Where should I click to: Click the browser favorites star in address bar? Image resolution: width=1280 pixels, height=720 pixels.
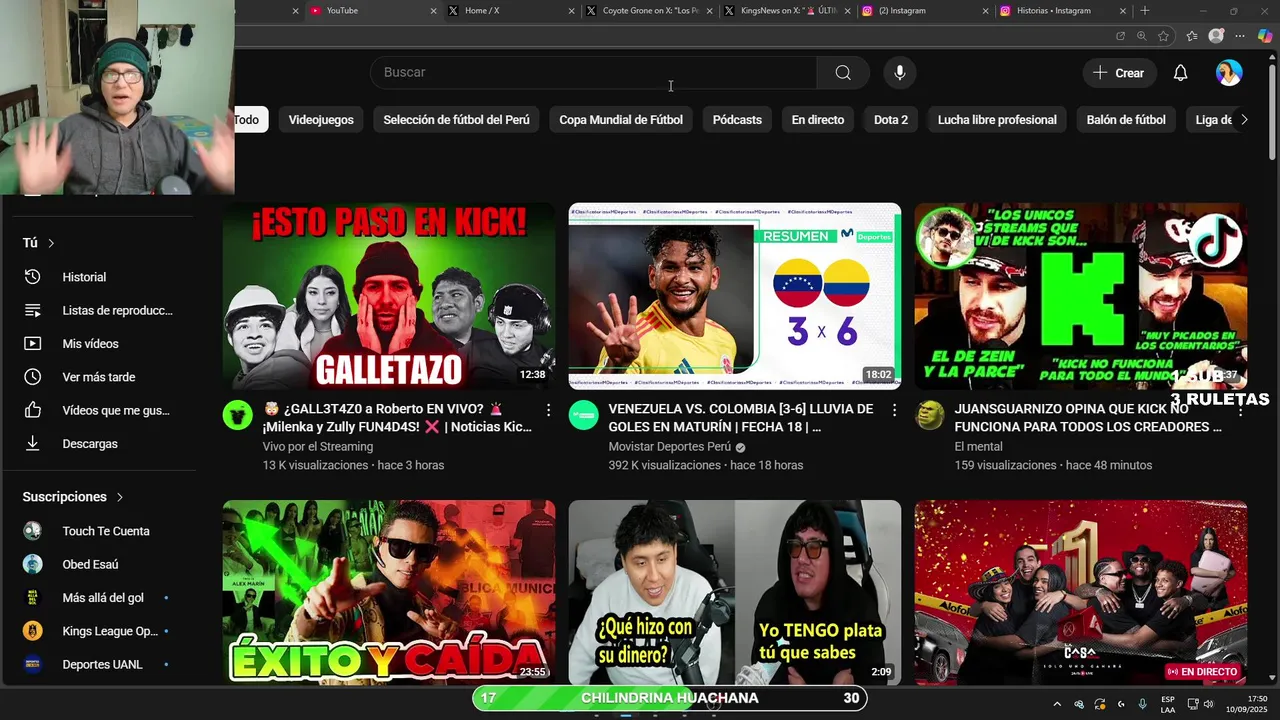(1164, 36)
